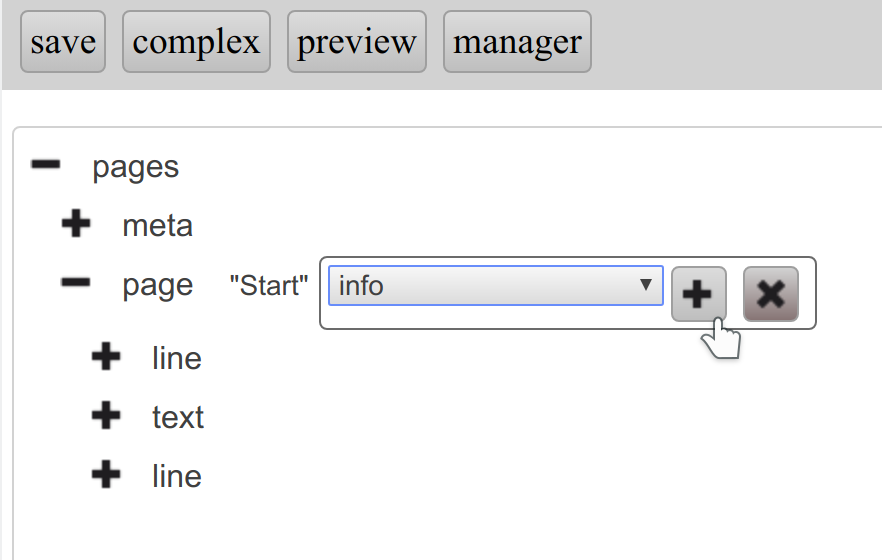Expand the meta node
This screenshot has width=882, height=560.
click(x=76, y=225)
